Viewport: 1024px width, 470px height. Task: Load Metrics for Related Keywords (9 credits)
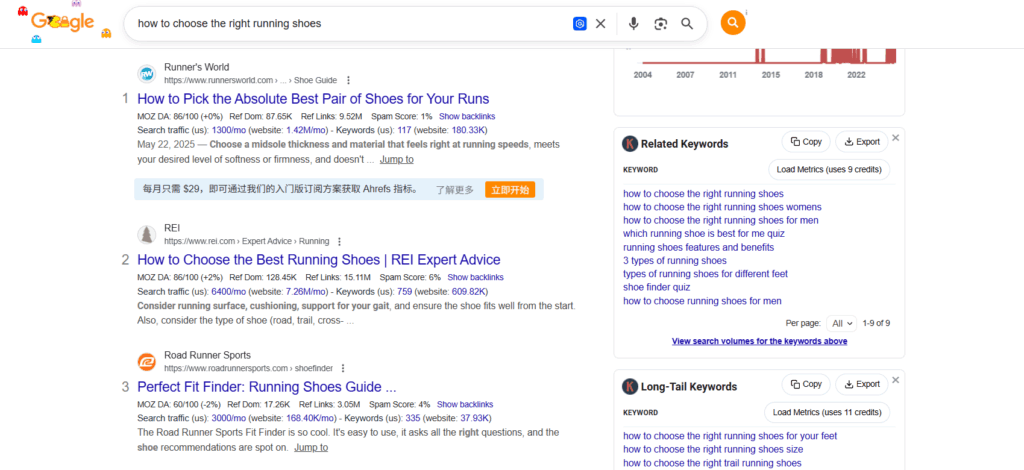click(x=828, y=170)
